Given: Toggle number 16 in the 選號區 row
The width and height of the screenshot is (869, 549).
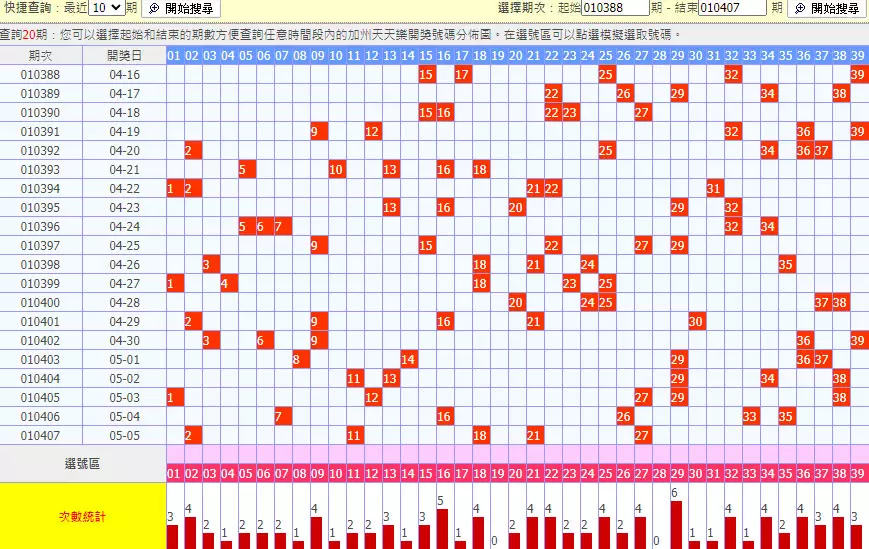Looking at the screenshot, I should [x=444, y=473].
